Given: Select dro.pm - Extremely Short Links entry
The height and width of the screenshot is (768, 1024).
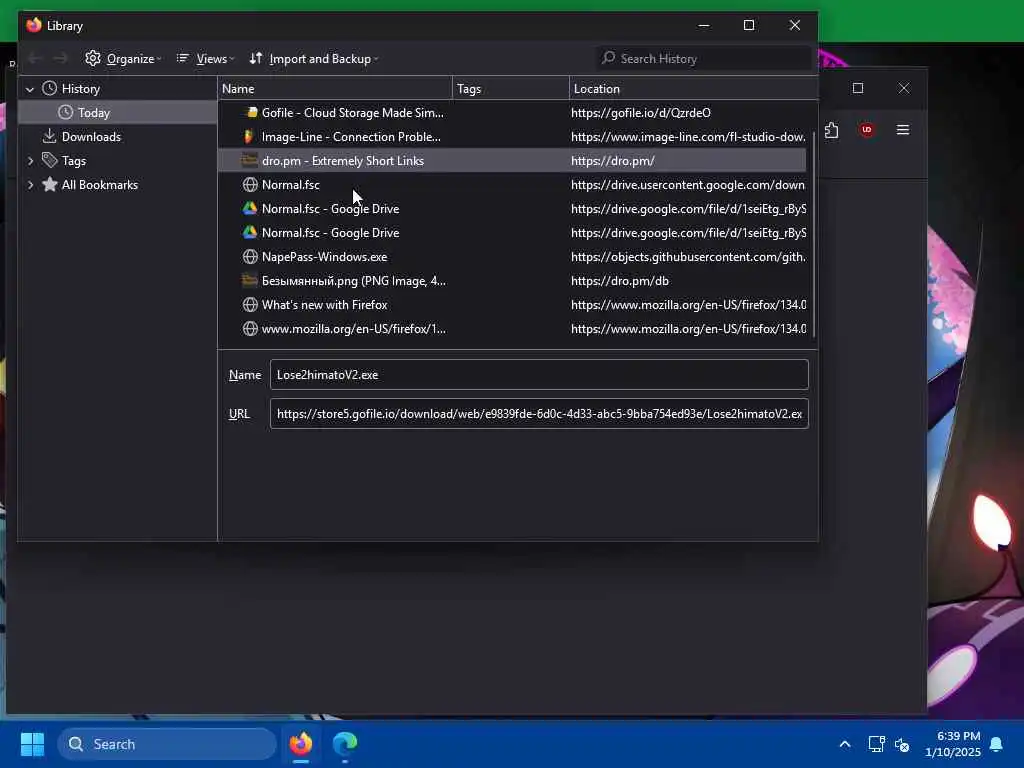Looking at the screenshot, I should (512, 161).
